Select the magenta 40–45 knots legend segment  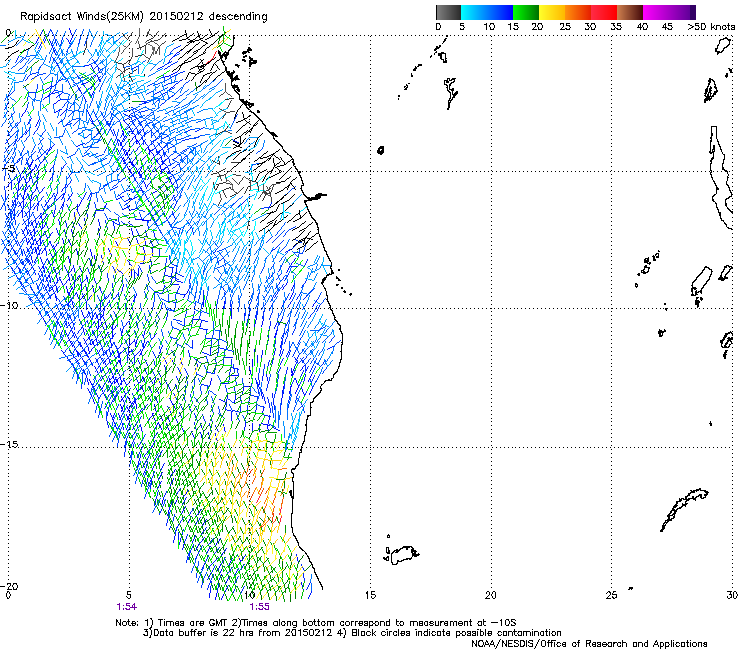click(656, 12)
